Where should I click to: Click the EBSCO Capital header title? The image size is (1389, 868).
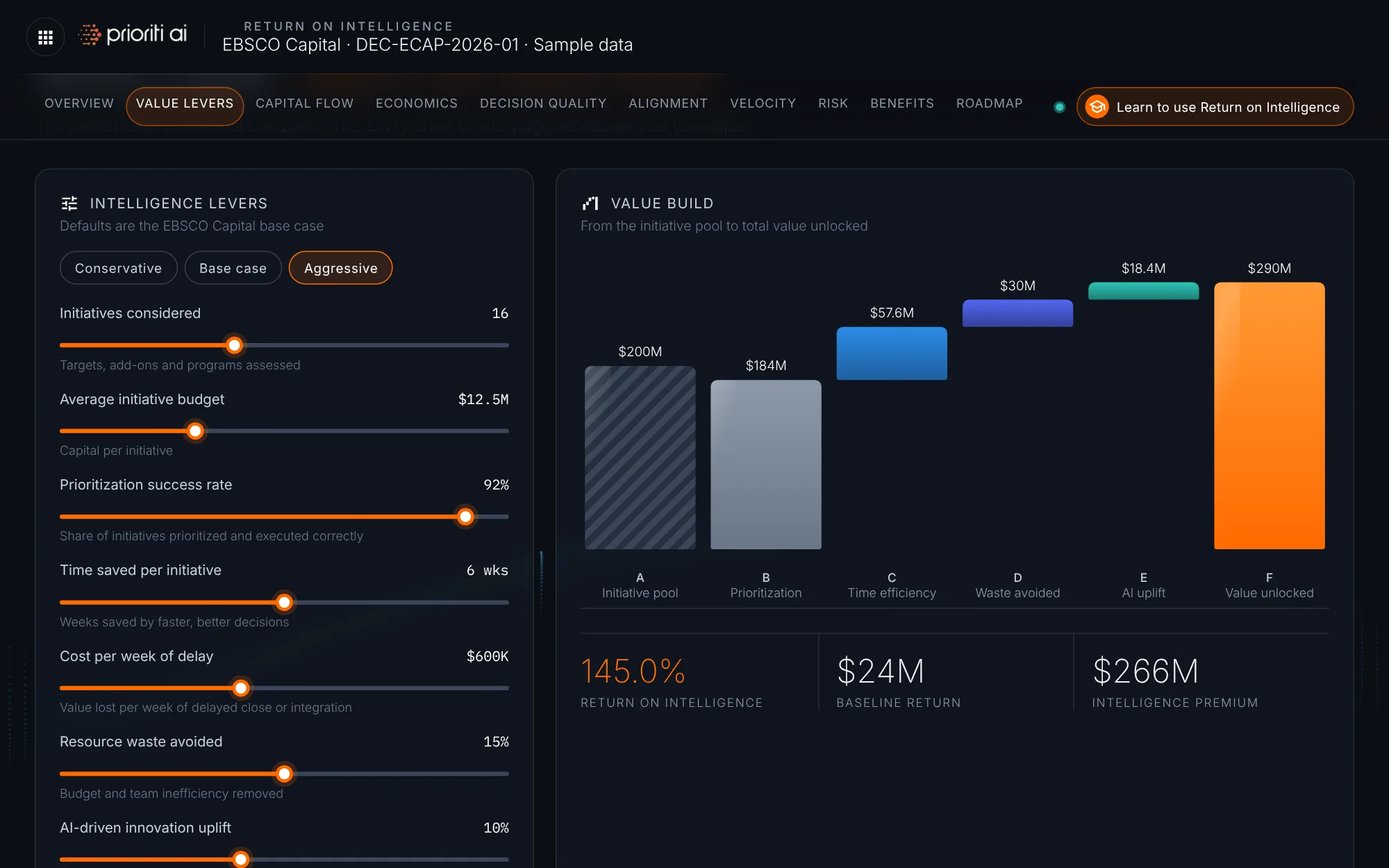(428, 44)
